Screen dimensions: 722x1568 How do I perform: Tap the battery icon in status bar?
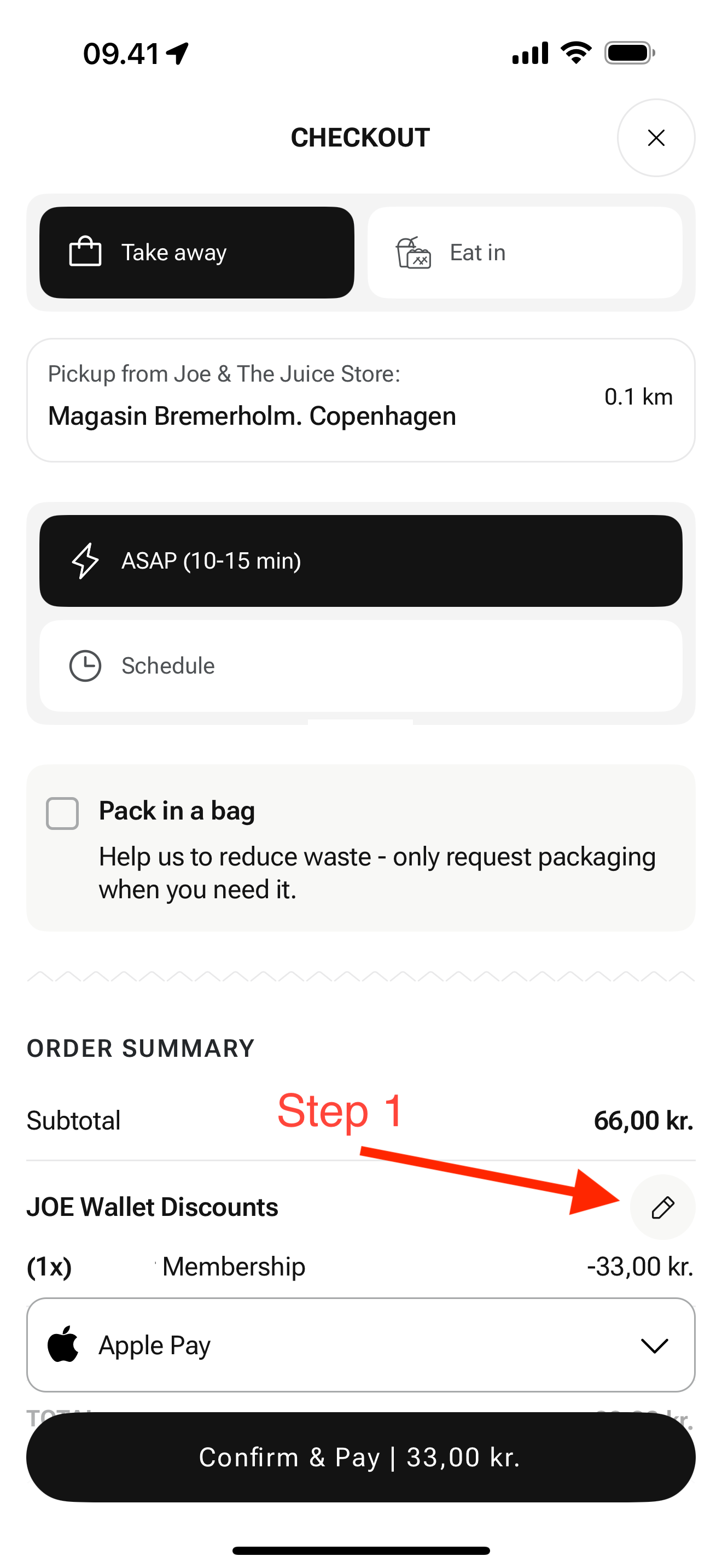point(629,54)
